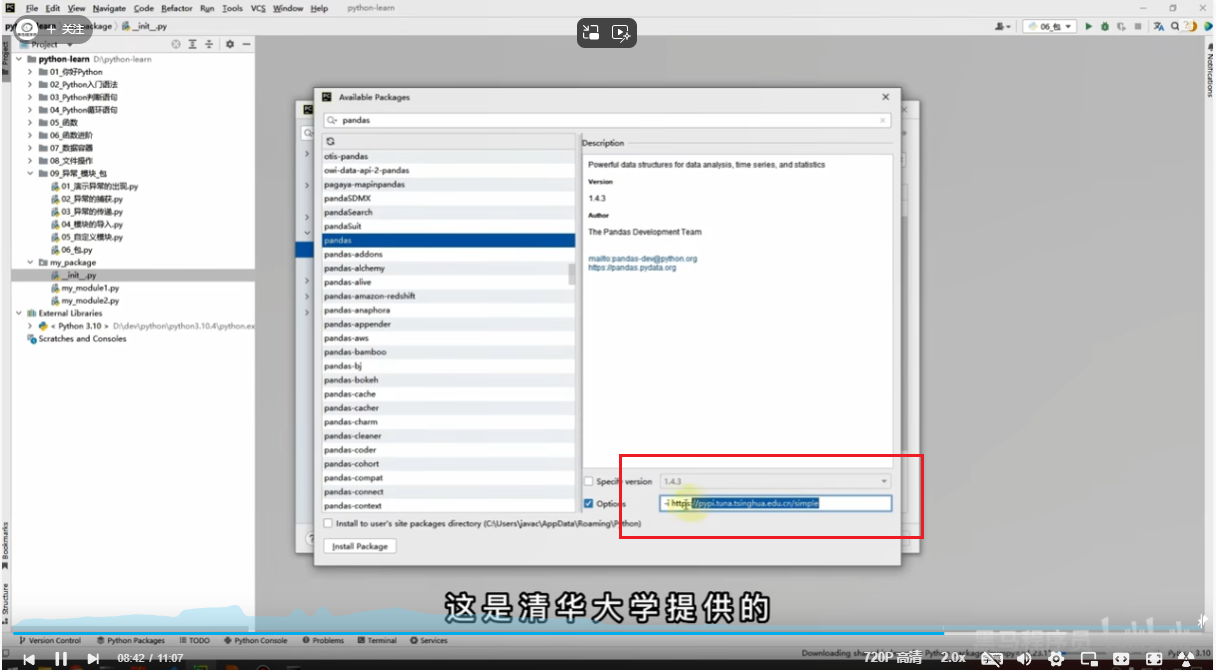
Task: Click the 关注 follow button
Action: pos(66,30)
